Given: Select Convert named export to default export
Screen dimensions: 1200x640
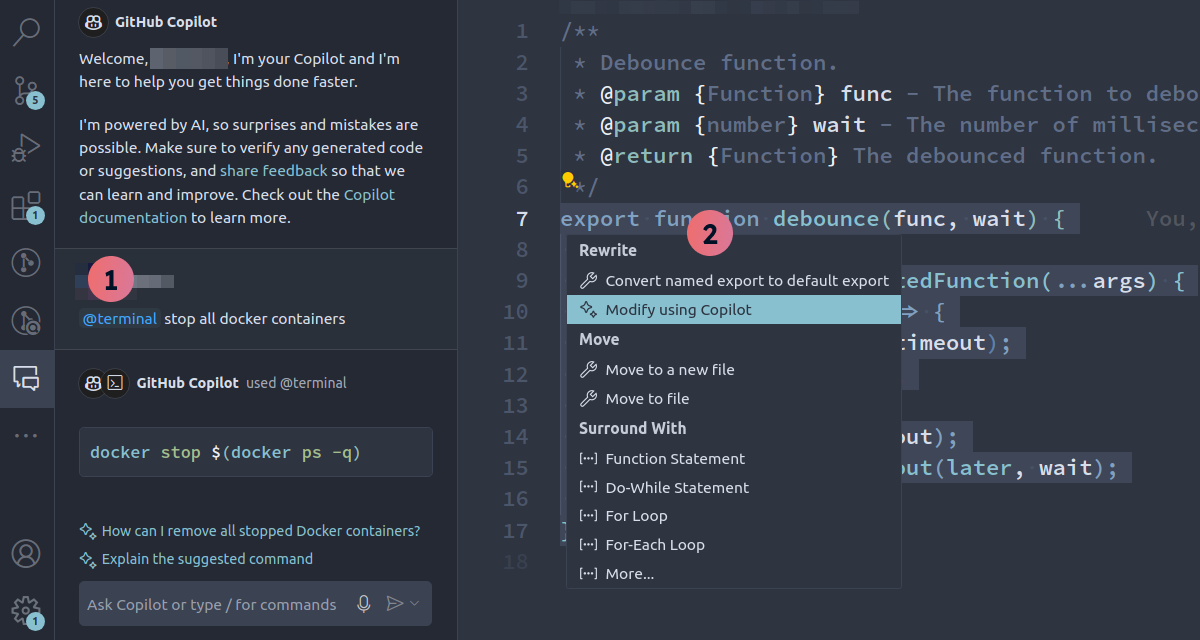Looking at the screenshot, I should coord(734,281).
